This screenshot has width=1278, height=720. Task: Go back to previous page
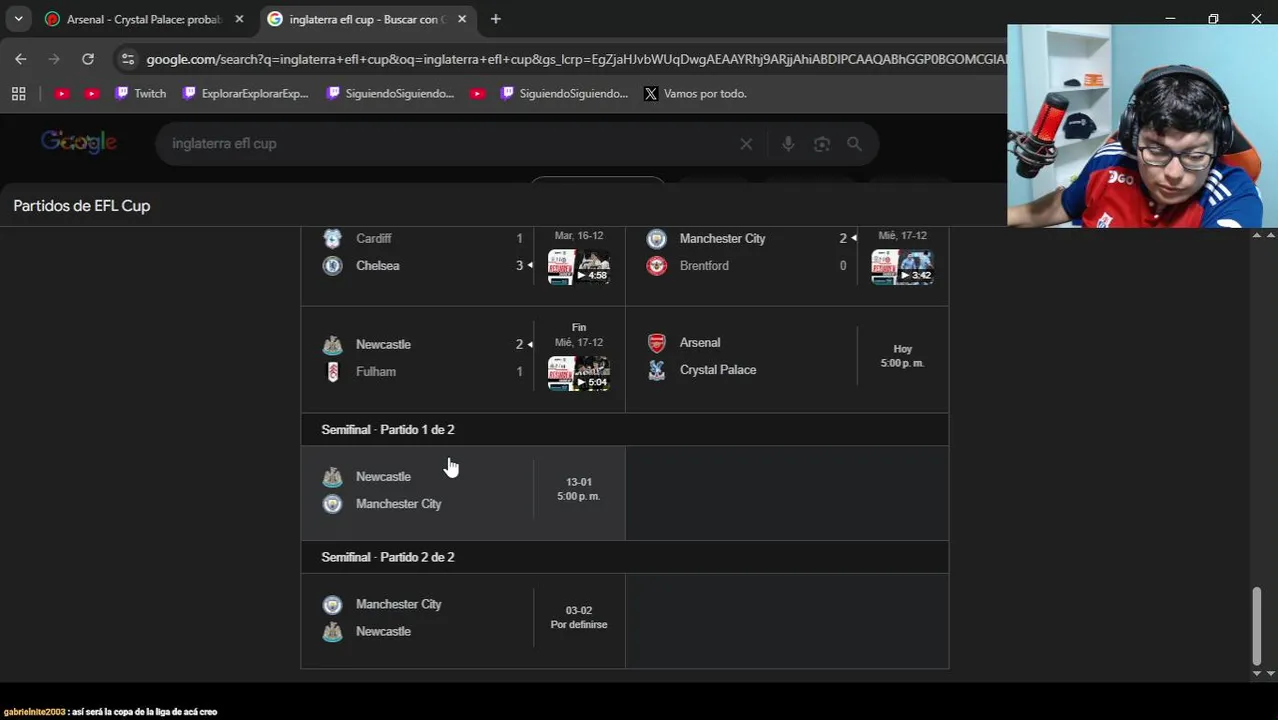[x=21, y=59]
